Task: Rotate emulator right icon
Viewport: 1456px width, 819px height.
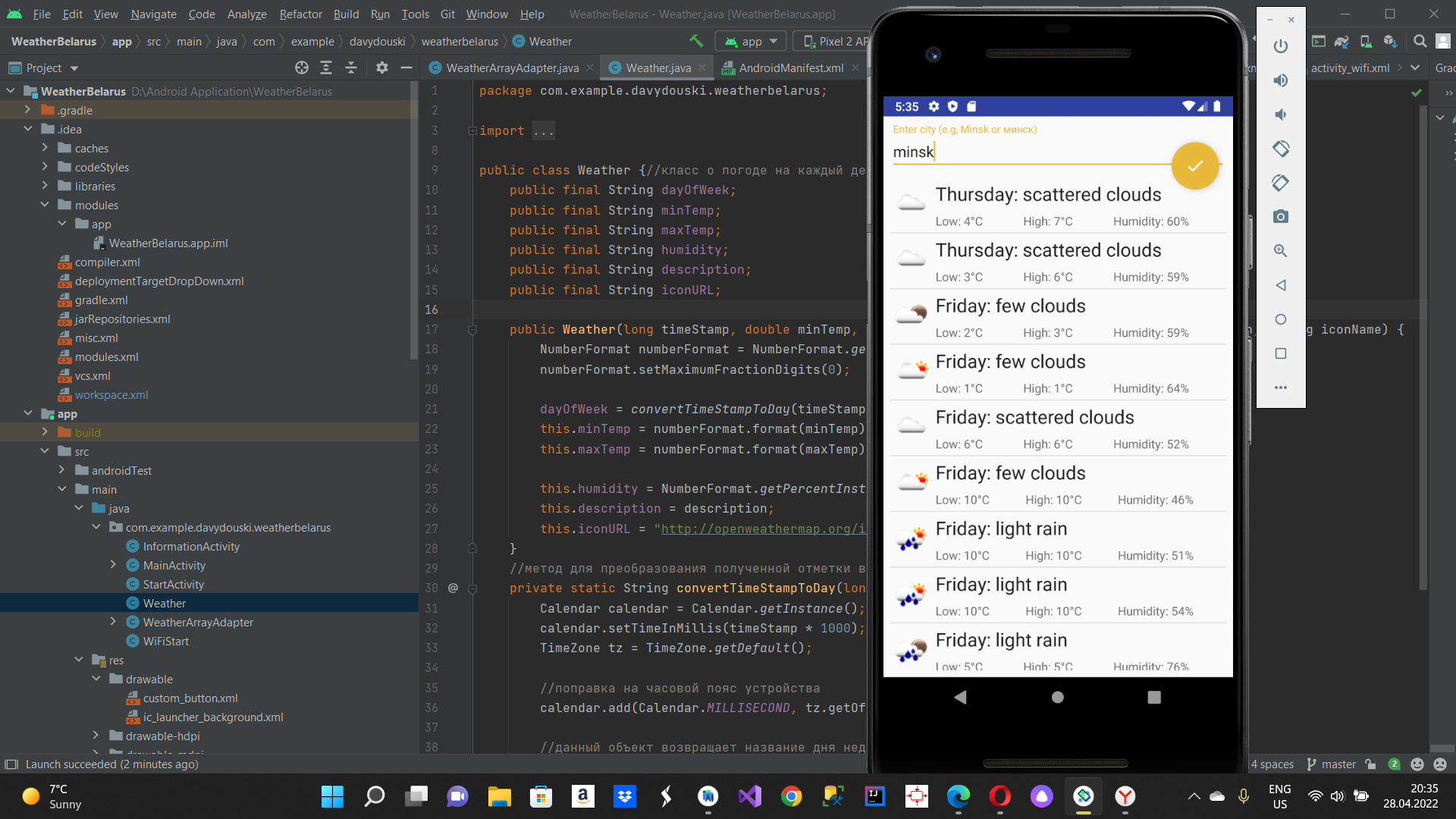Action: click(x=1281, y=183)
